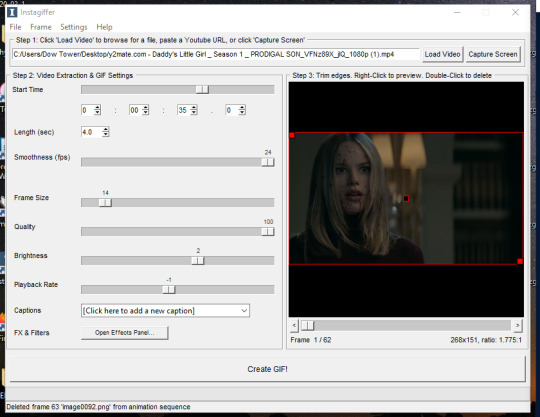Click the frame scrollbar left arrow
This screenshot has height=417, width=540.
(x=294, y=325)
